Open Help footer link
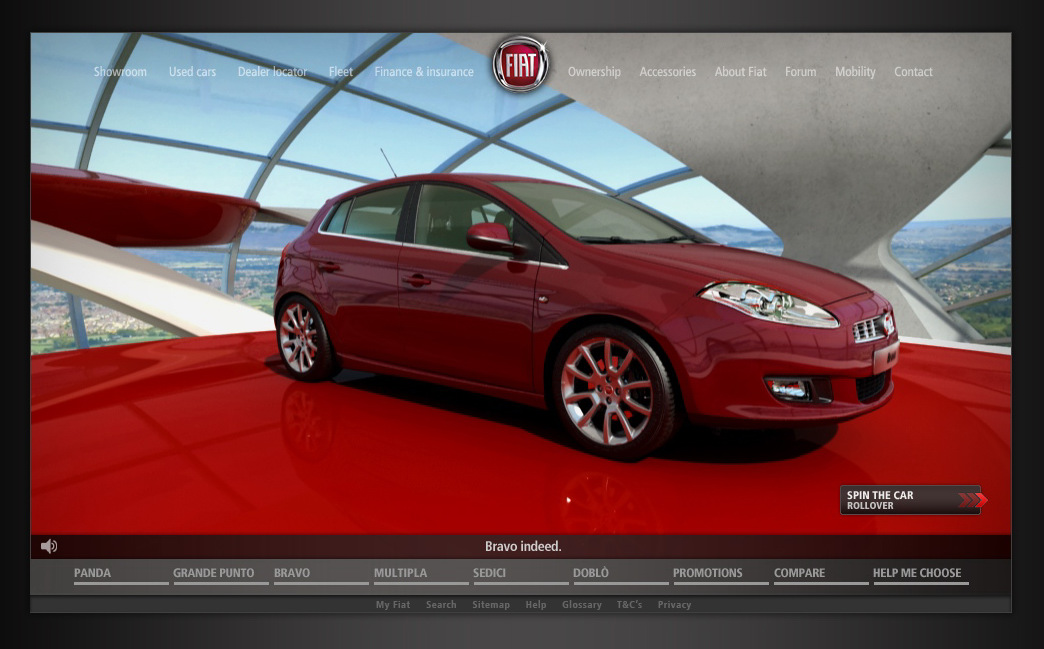 coord(535,604)
